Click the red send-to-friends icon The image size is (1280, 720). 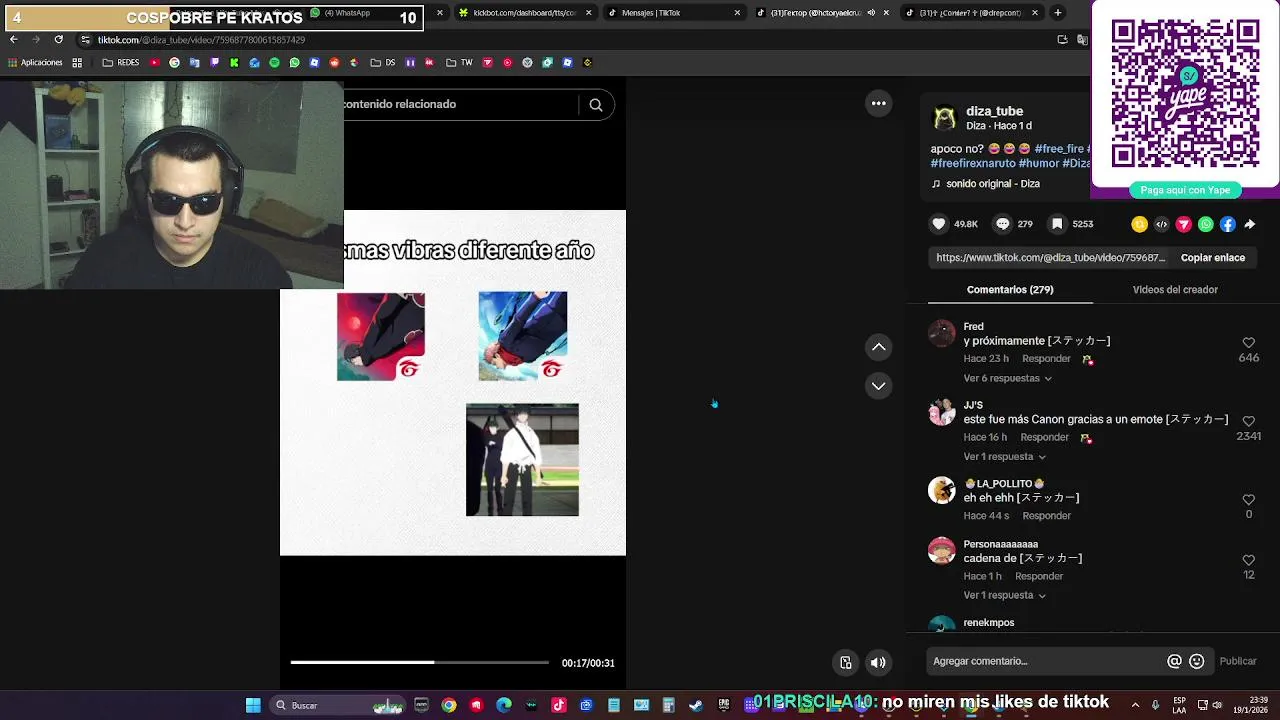click(x=1183, y=224)
